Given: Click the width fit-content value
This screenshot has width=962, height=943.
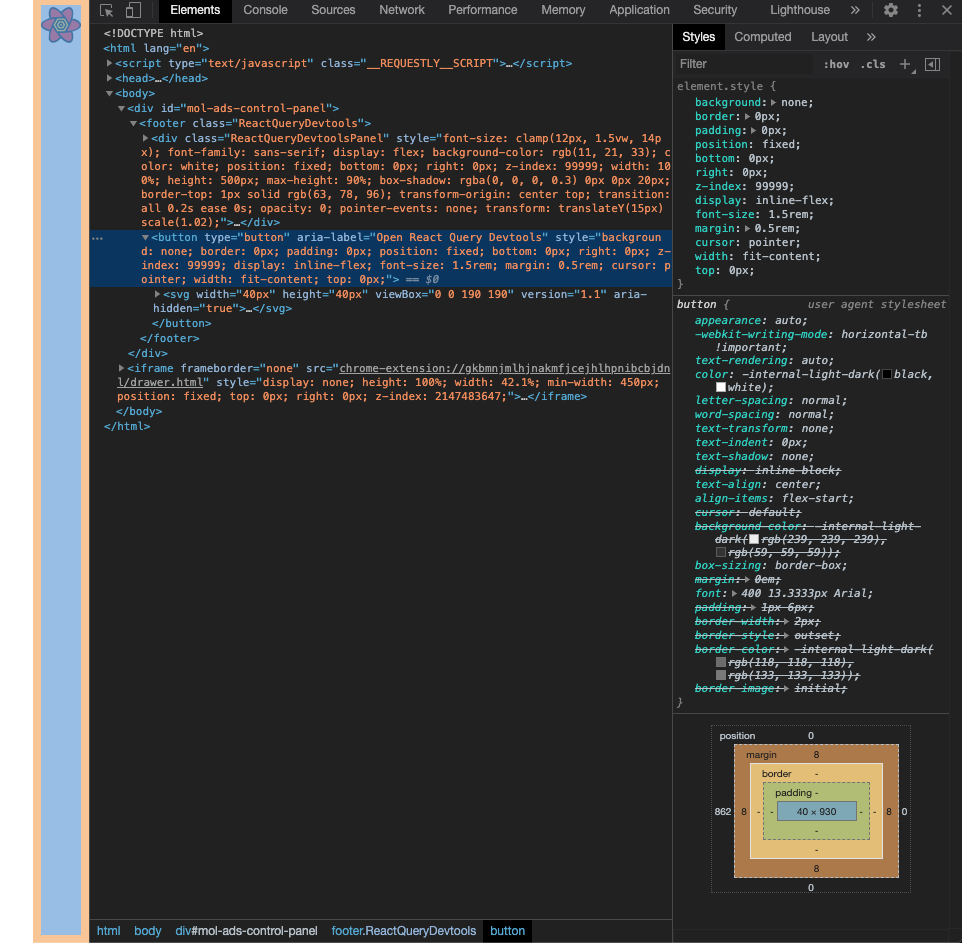Looking at the screenshot, I should pos(779,256).
